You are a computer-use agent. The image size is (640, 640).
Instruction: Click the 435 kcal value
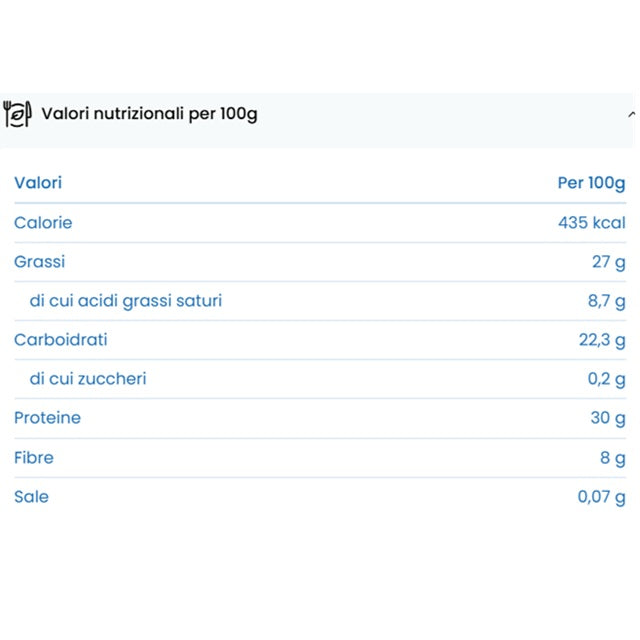pyautogui.click(x=592, y=223)
